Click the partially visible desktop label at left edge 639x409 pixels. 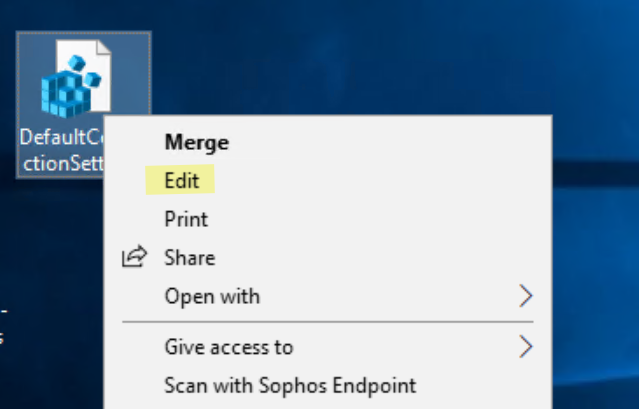click(3, 325)
